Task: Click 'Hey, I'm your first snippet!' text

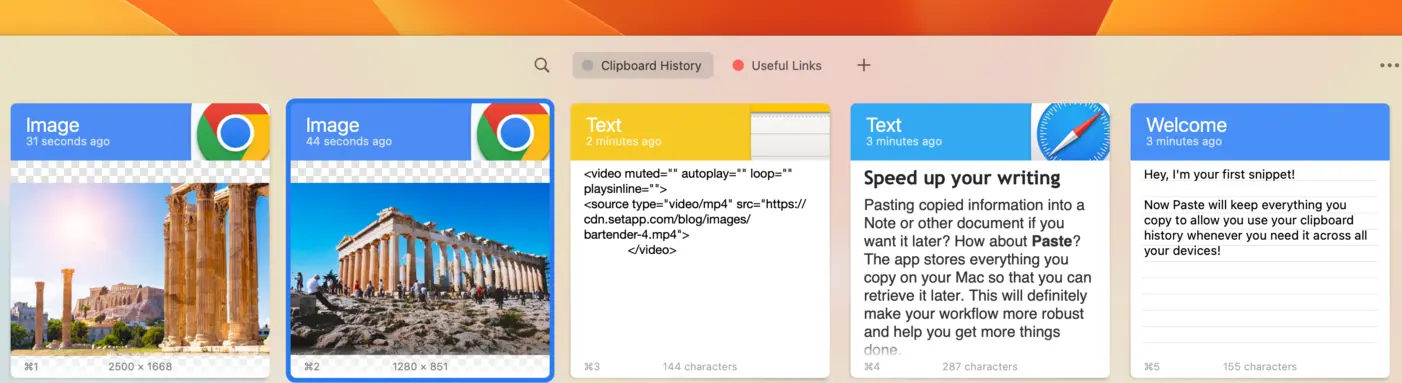Action: point(1219,174)
